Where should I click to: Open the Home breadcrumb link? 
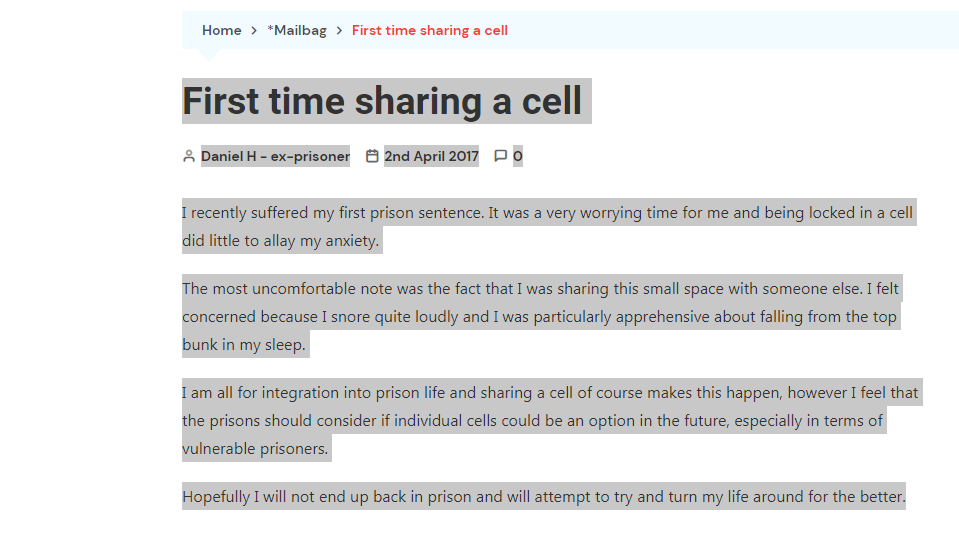pos(221,31)
